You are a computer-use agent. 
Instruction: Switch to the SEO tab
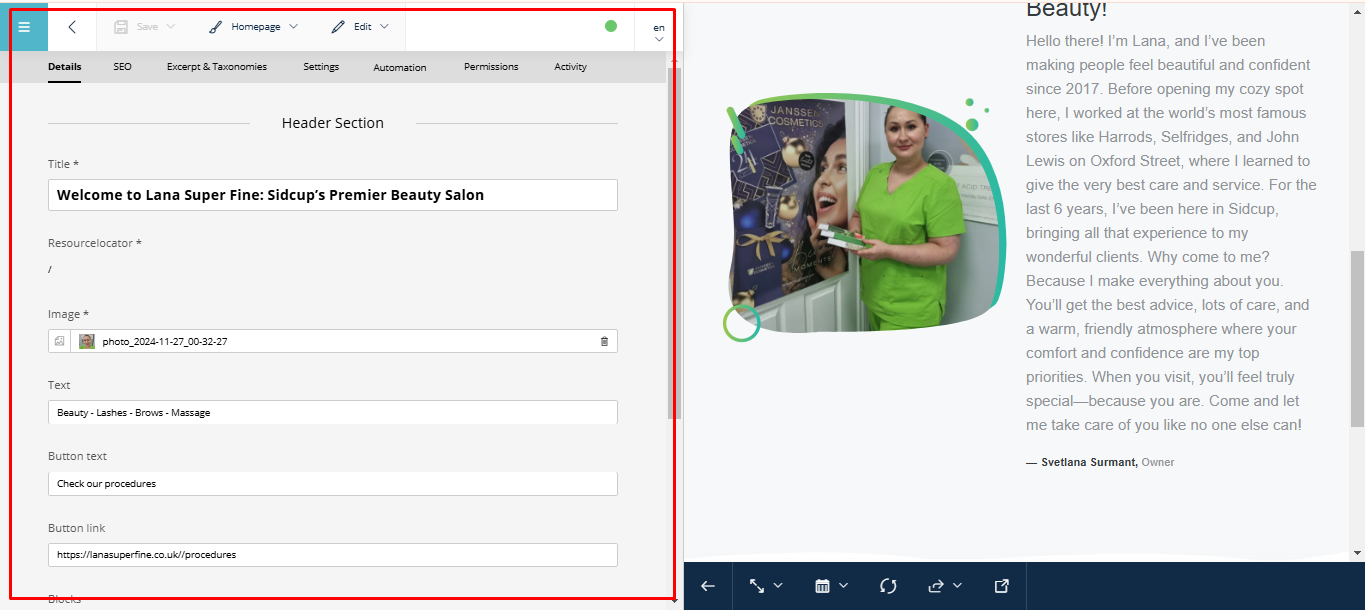pyautogui.click(x=122, y=67)
